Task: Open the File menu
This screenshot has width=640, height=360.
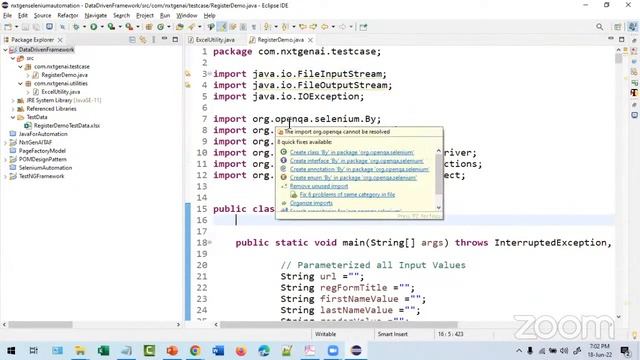Action: (7, 16)
